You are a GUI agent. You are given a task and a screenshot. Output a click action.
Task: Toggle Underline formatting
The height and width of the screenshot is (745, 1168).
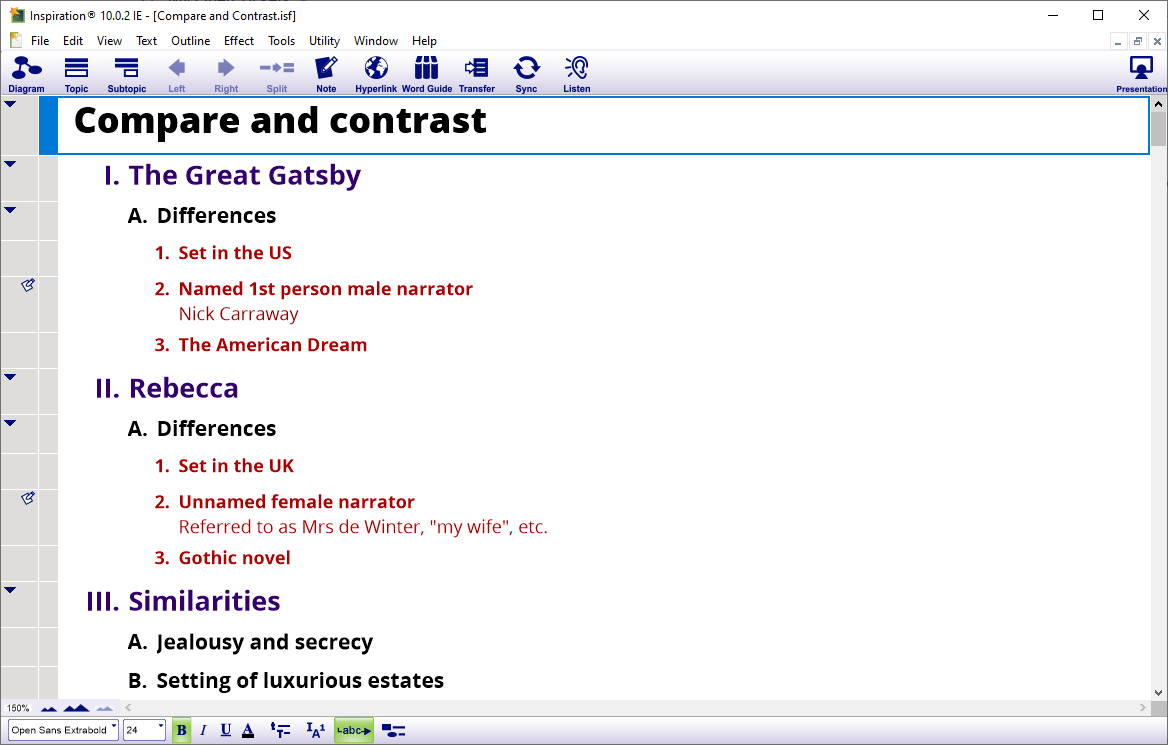(226, 730)
